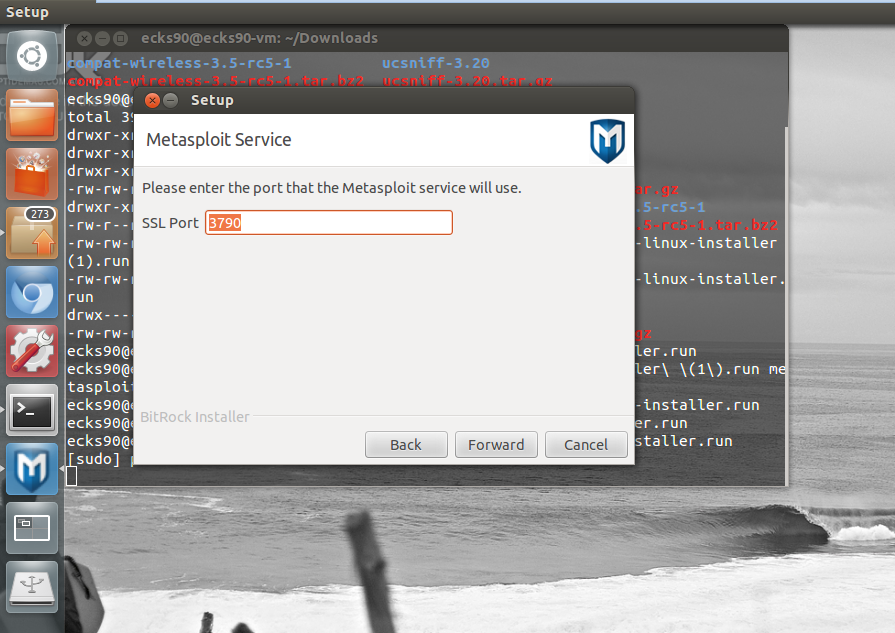Viewport: 895px width, 633px height.
Task: Launch Chromium browser from the launcher
Action: tap(32, 292)
